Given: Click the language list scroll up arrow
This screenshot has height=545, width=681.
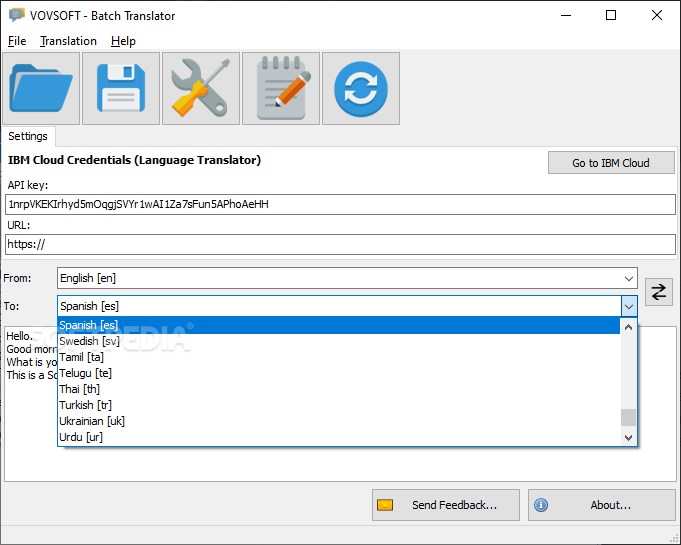Looking at the screenshot, I should point(628,327).
